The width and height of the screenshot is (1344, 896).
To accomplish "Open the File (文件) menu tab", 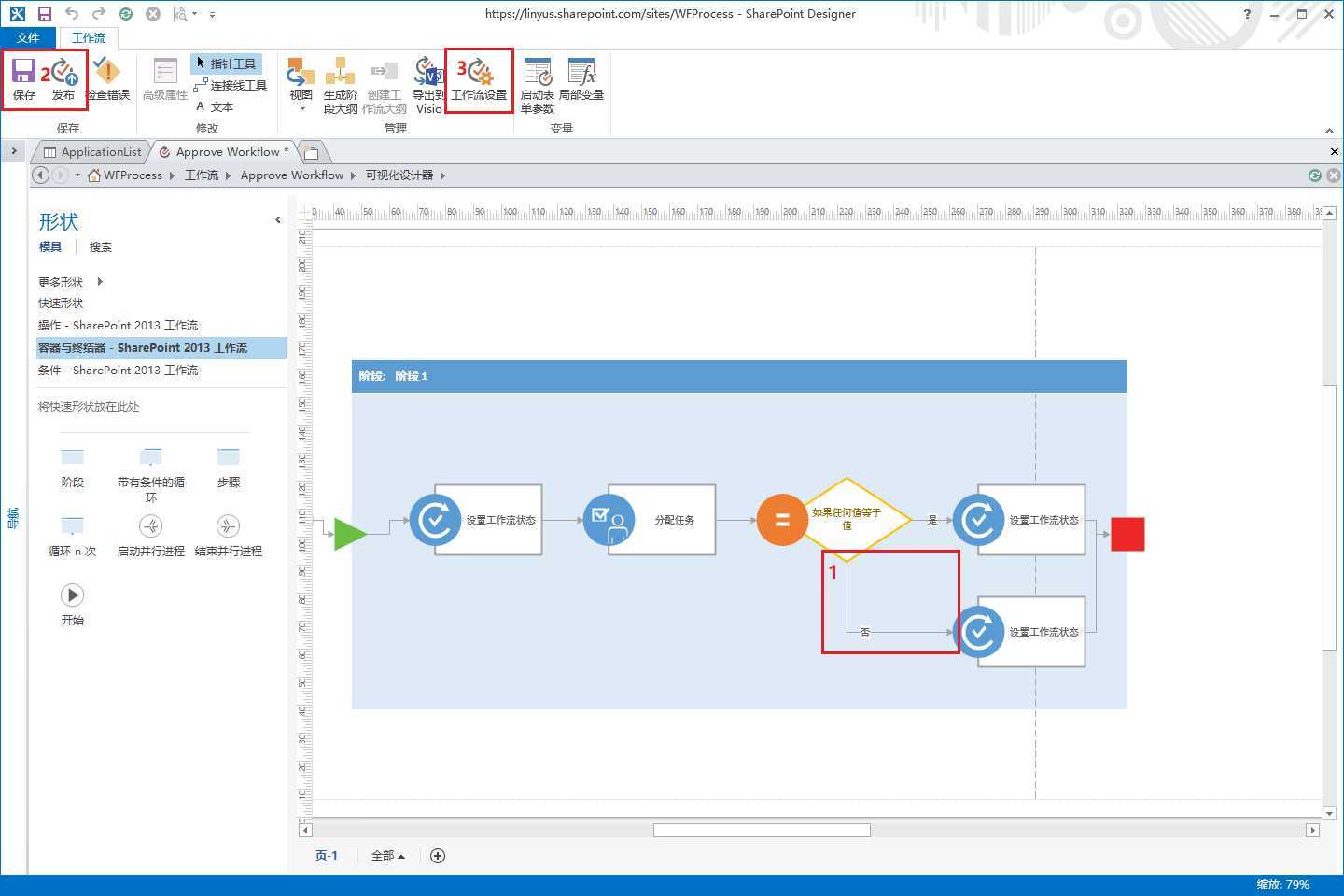I will pos(28,37).
